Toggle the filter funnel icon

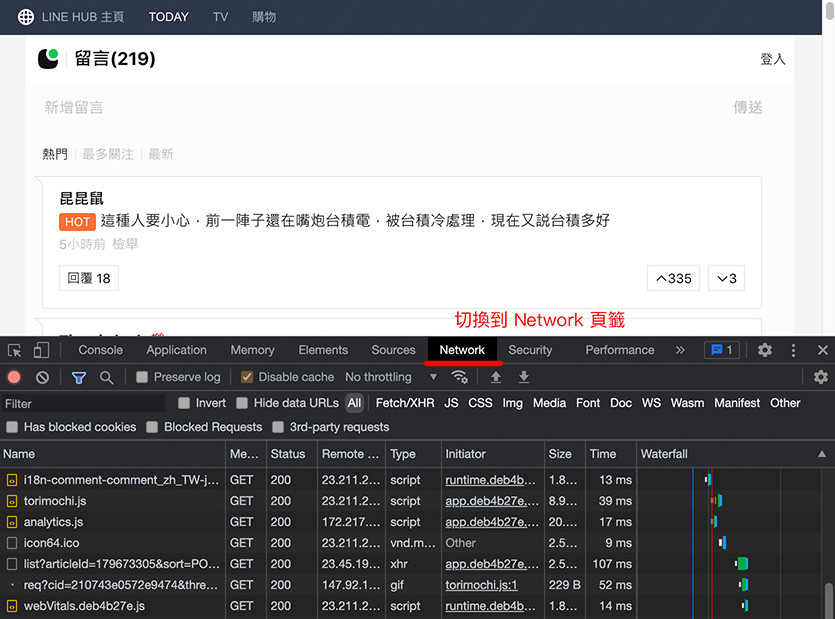(79, 378)
